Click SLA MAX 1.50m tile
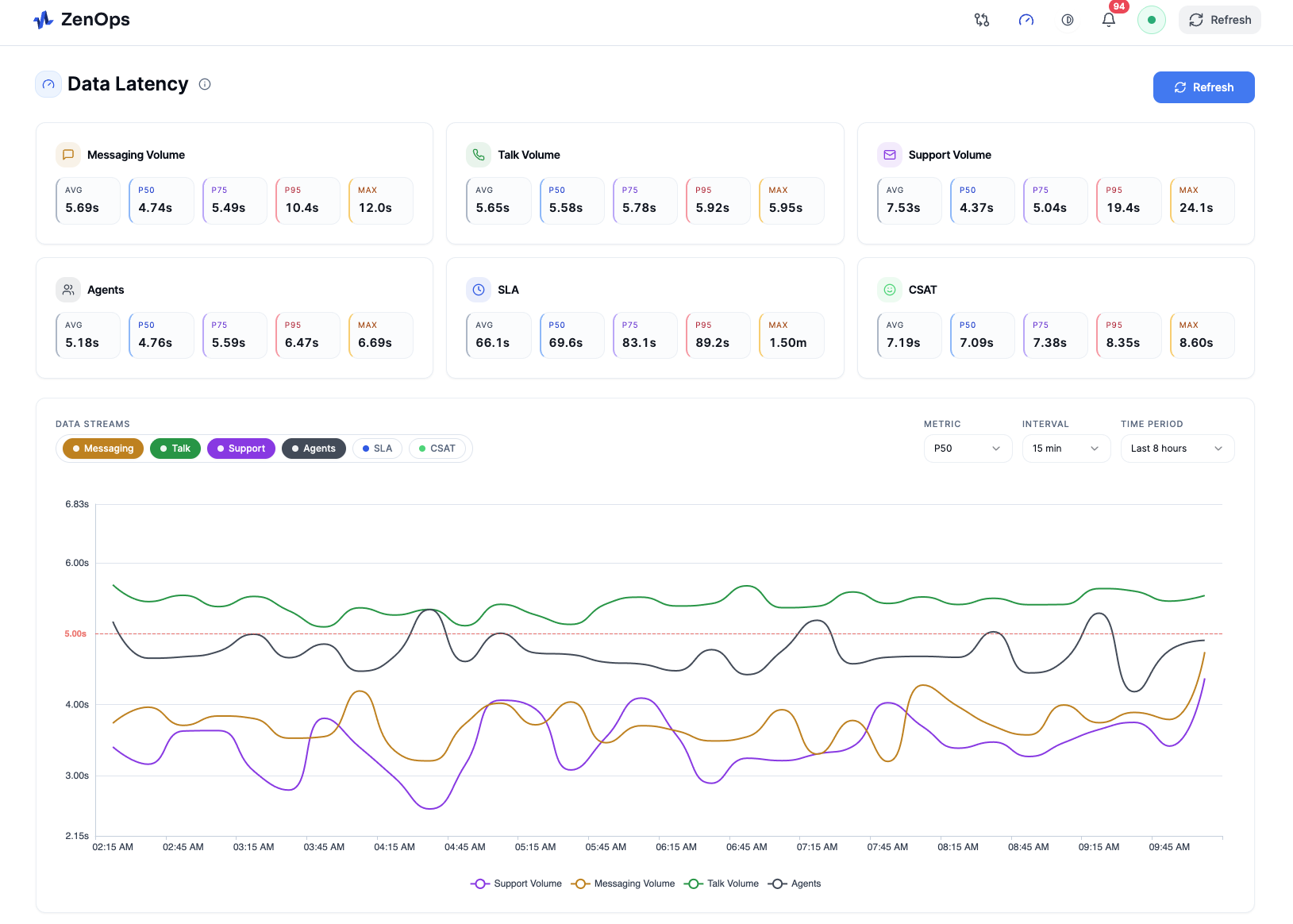The image size is (1293, 924). click(791, 336)
